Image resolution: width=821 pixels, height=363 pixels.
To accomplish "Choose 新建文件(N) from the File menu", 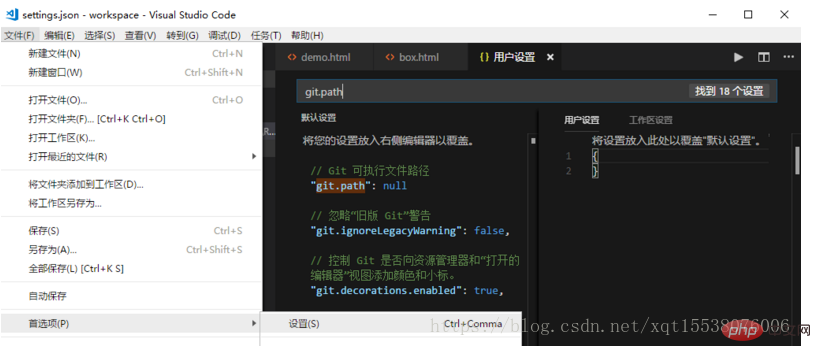I will click(131, 53).
